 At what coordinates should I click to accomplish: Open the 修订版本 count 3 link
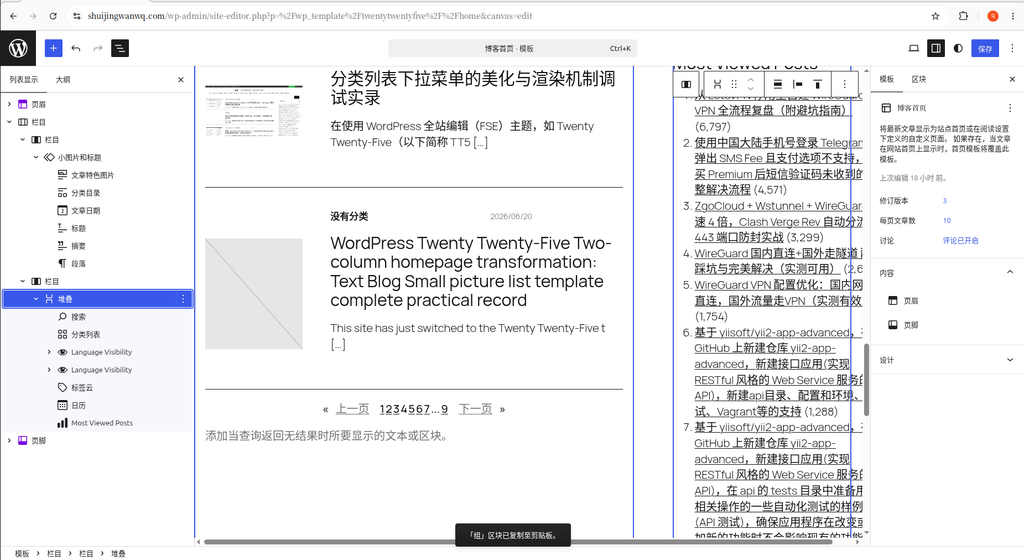point(944,200)
